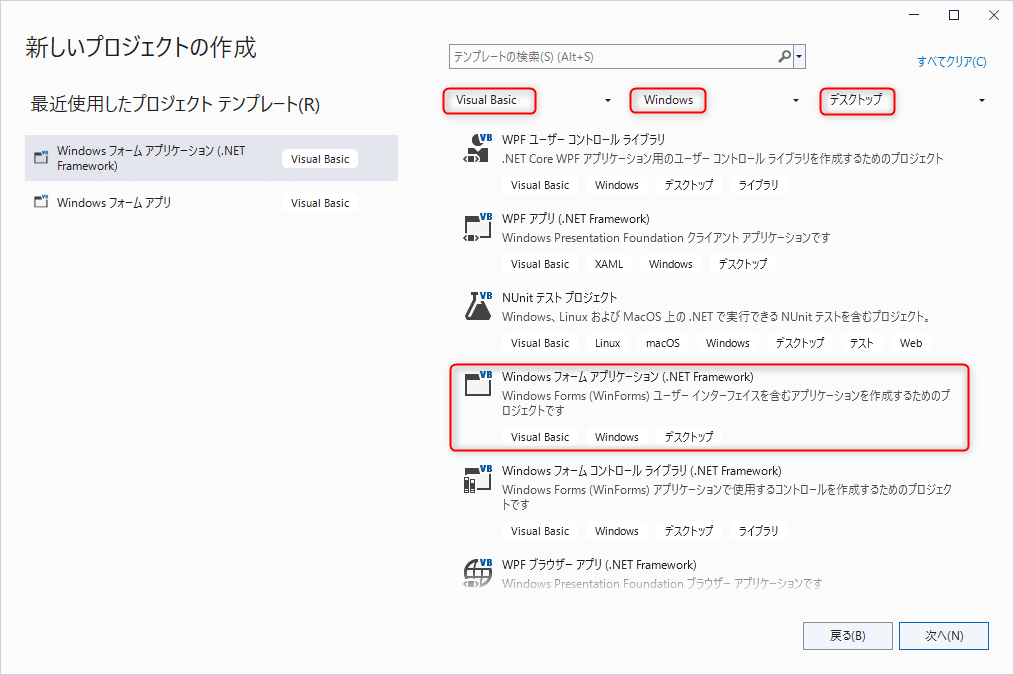Click the テスト tag under NUnit テスト プロジェクト
This screenshot has height=675, width=1014.
[x=861, y=343]
